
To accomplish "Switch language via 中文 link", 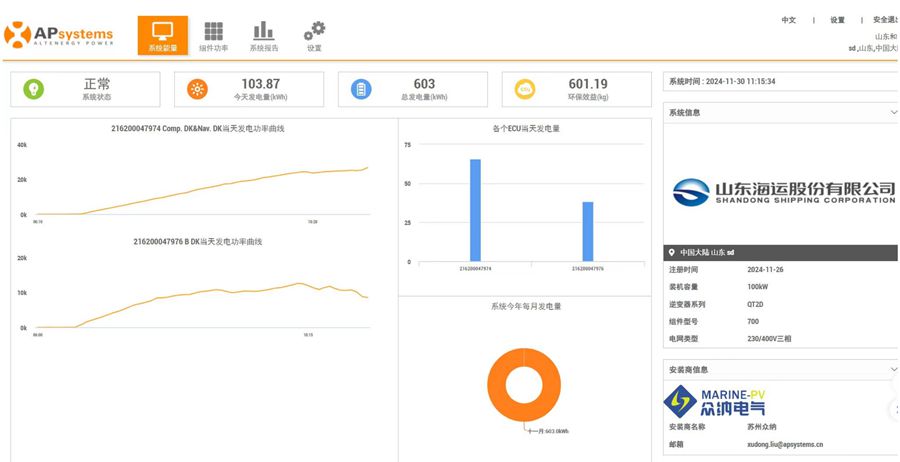I will pyautogui.click(x=788, y=20).
